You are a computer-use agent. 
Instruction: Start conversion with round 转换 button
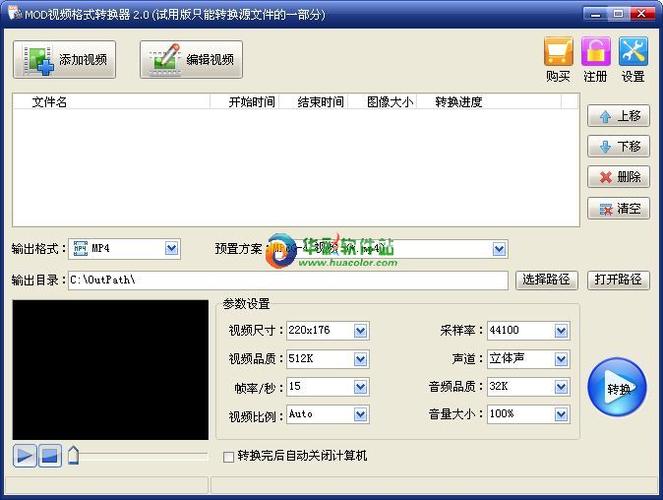coord(617,387)
